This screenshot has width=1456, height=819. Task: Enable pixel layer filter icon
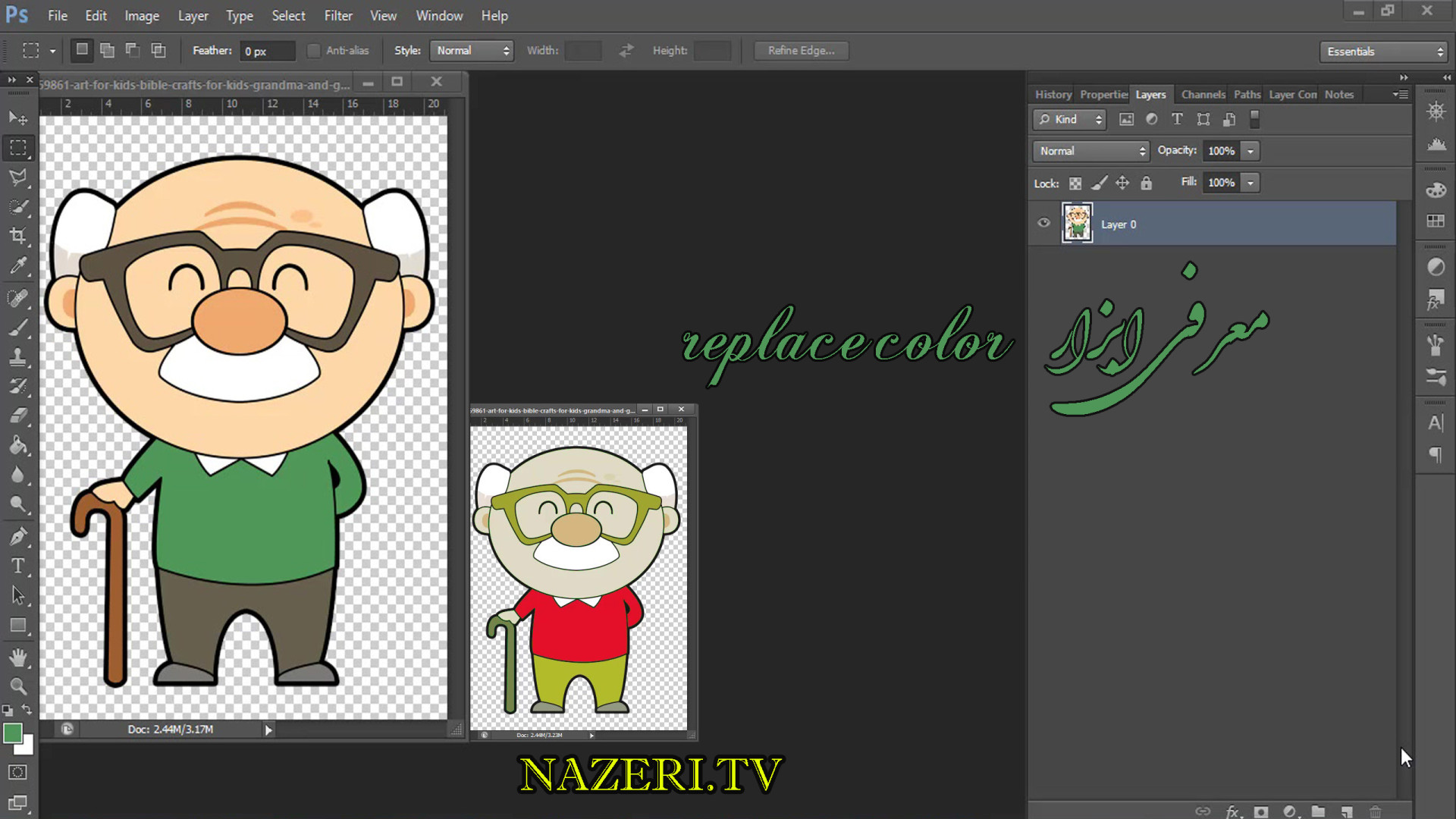(1126, 119)
